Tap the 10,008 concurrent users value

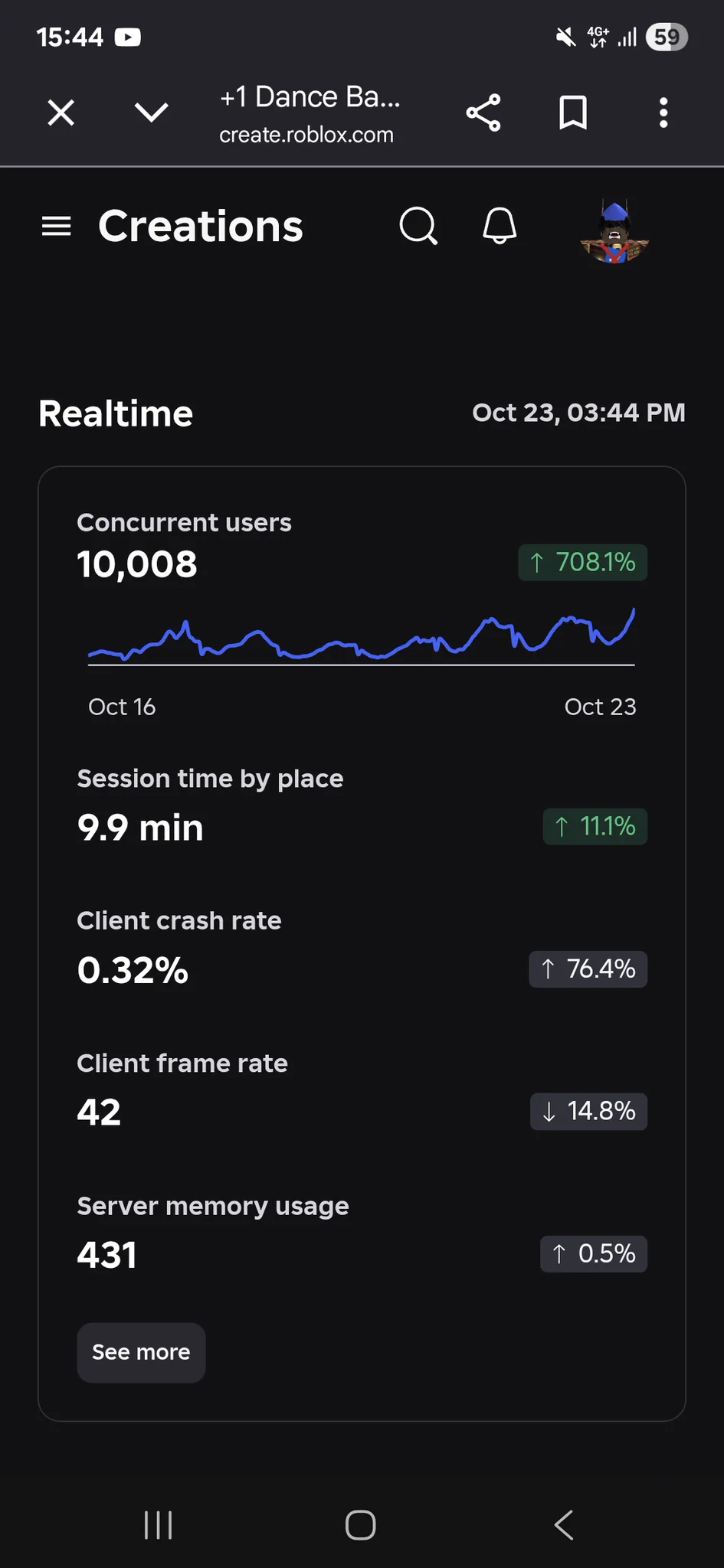(x=137, y=564)
